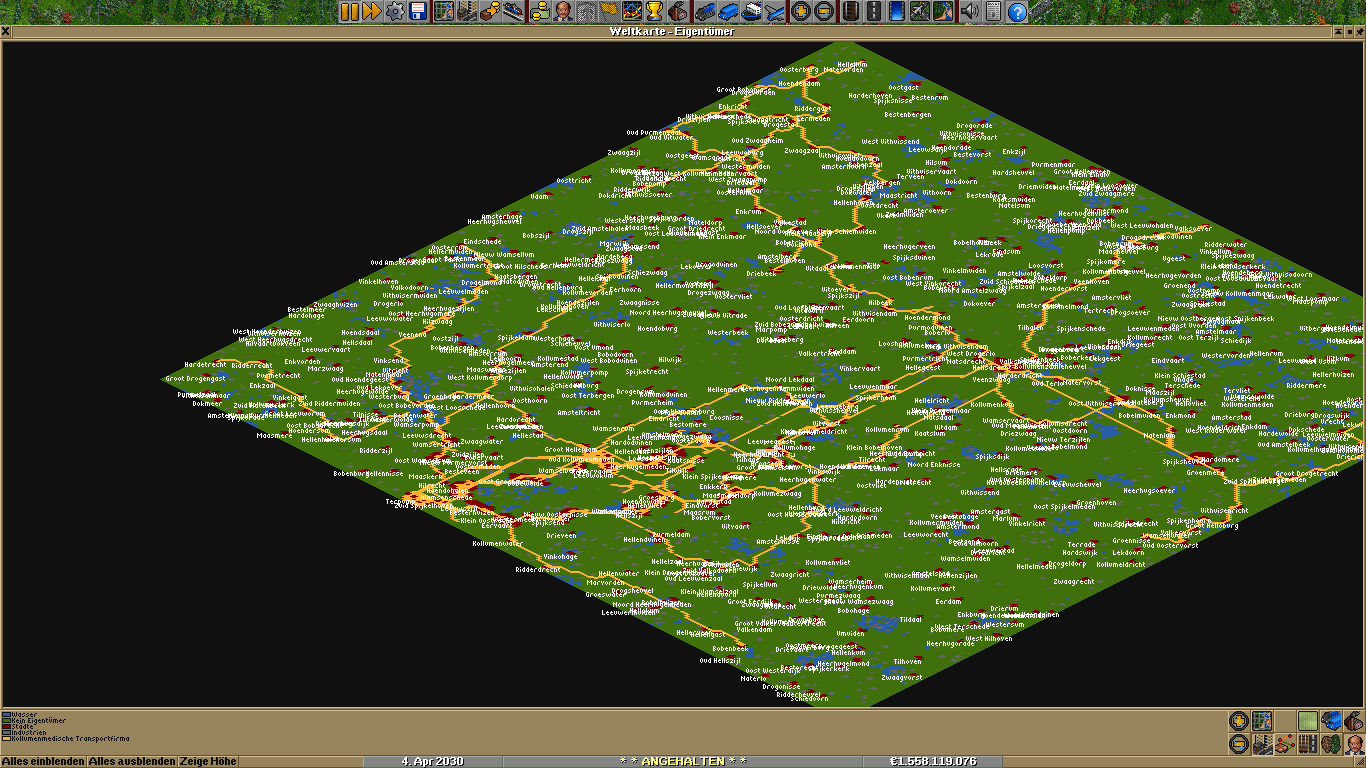The height and width of the screenshot is (768, 1366).
Task: Toggle the 'Zeige Höhe' button
Action: point(208,761)
